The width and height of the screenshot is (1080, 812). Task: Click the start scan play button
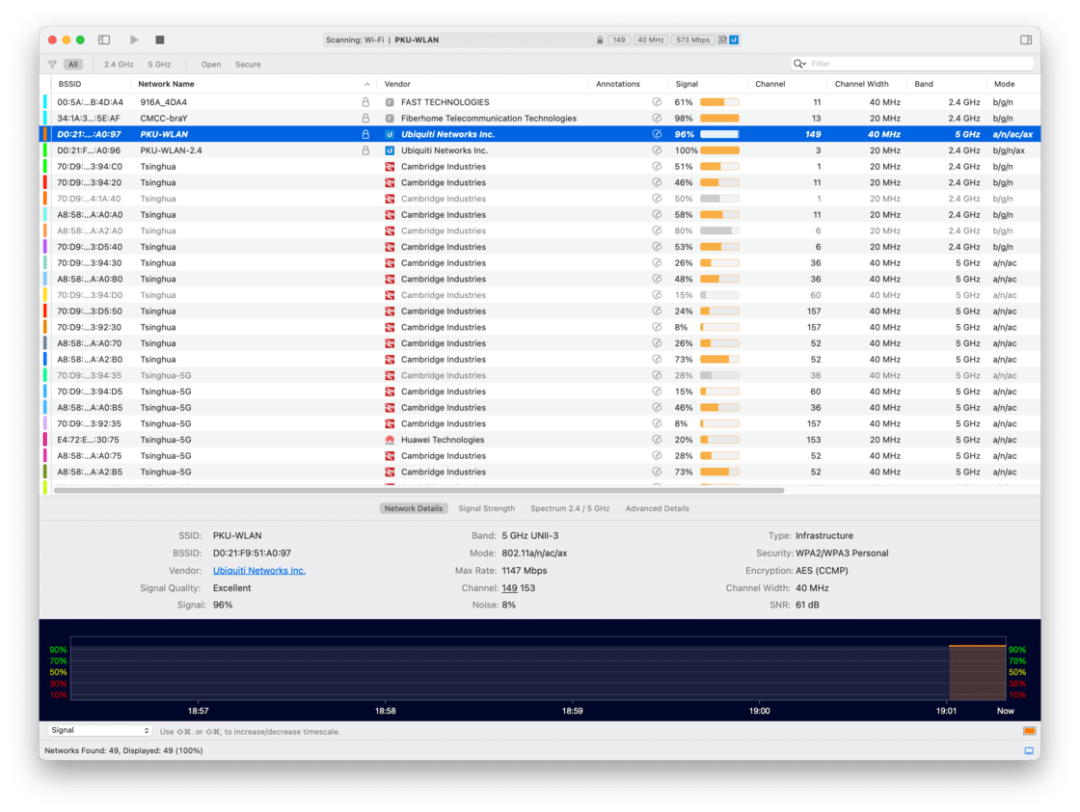tap(134, 40)
